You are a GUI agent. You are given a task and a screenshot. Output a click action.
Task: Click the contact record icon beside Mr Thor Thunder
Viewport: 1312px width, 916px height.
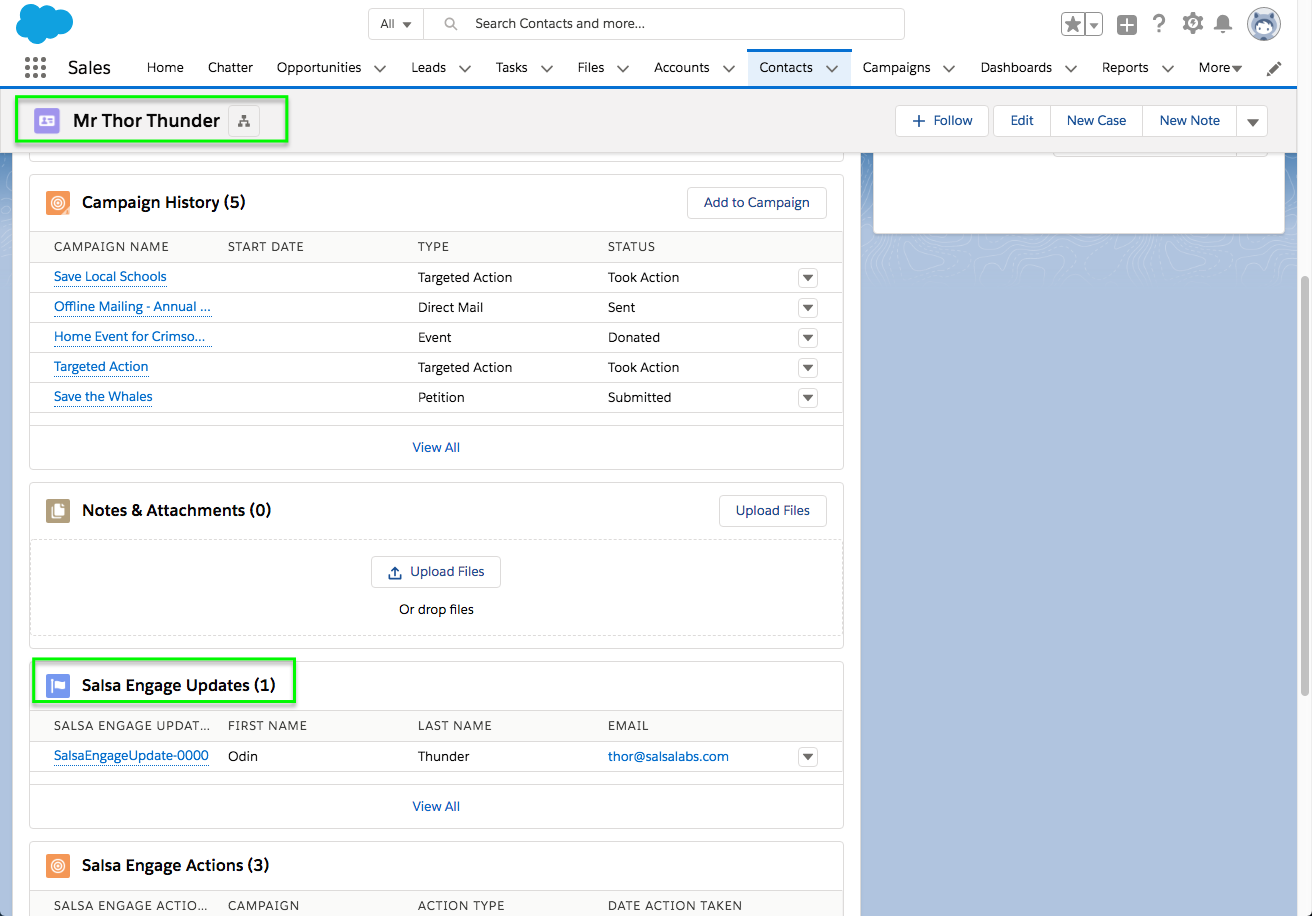(46, 121)
